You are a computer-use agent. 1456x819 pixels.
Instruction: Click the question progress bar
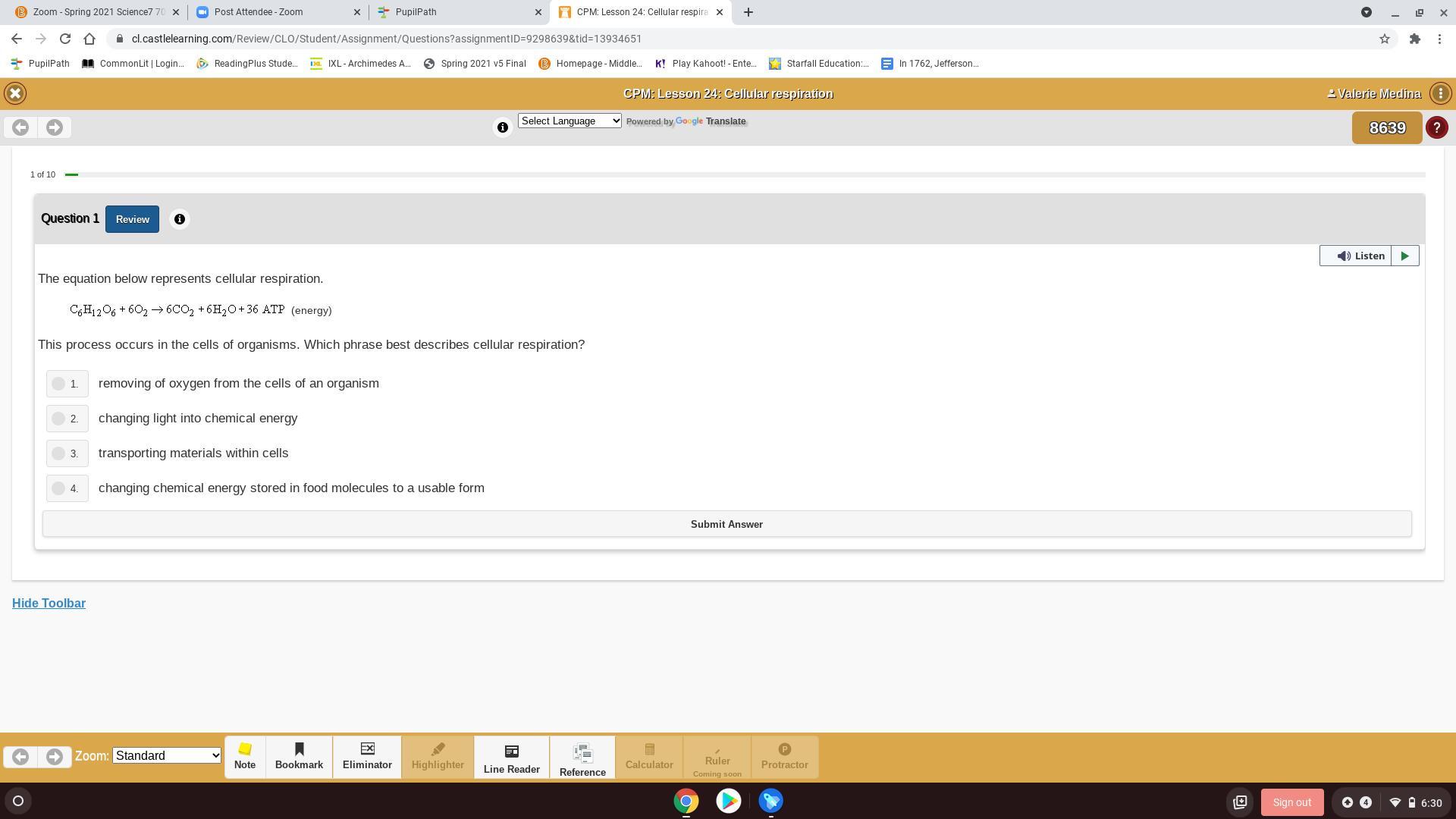743,174
